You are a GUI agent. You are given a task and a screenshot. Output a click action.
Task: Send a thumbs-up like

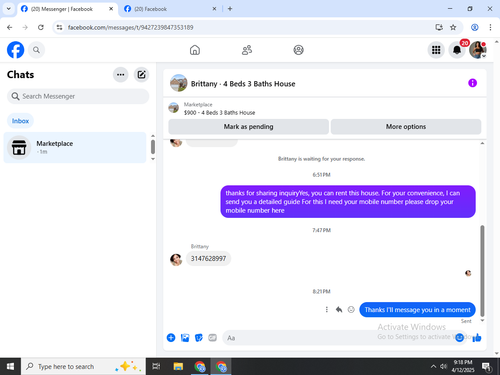tap(477, 338)
